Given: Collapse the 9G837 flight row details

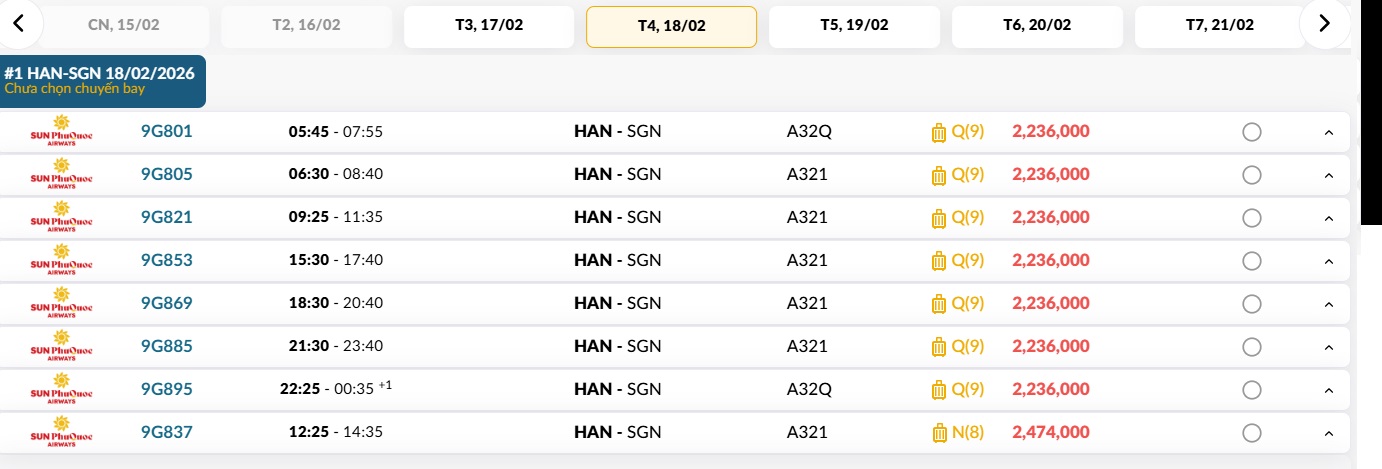Looking at the screenshot, I should [x=1329, y=434].
